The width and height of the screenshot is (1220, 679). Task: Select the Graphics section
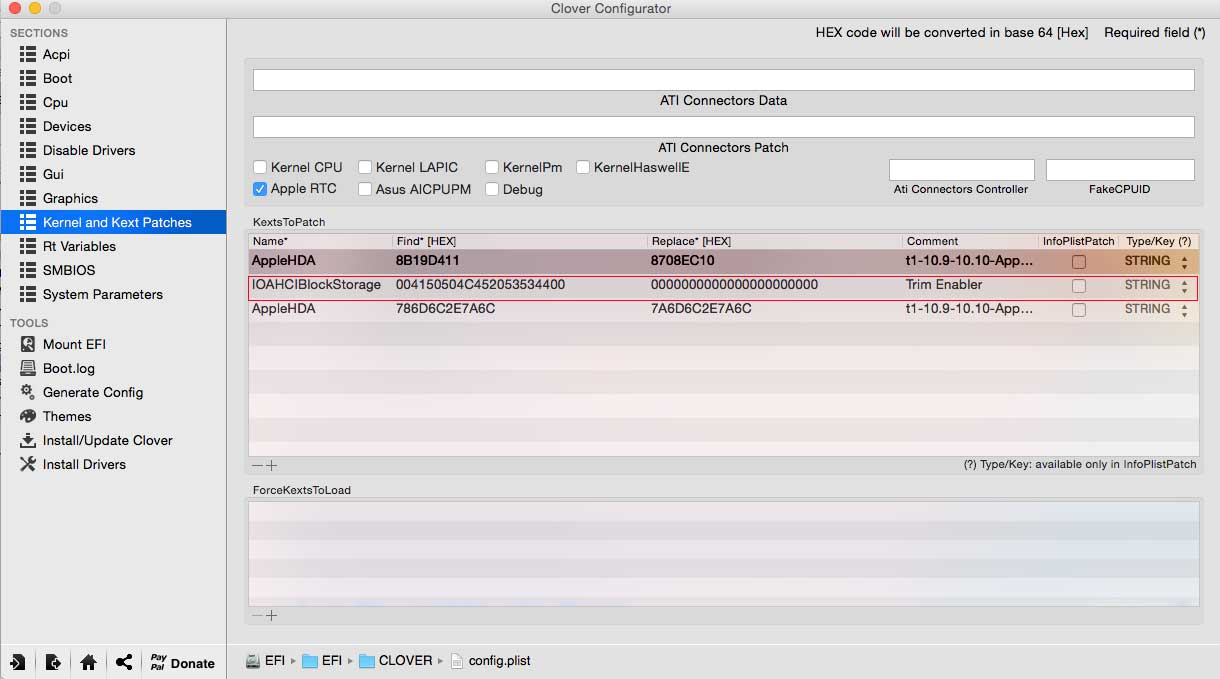click(70, 198)
